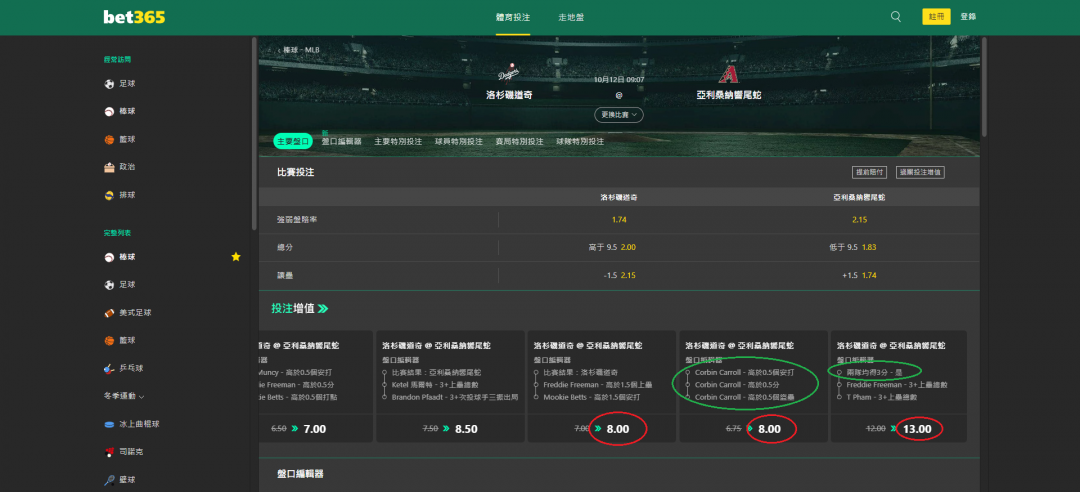
Task: Click the 投注增值 double-arrow heading
Action: pos(300,309)
